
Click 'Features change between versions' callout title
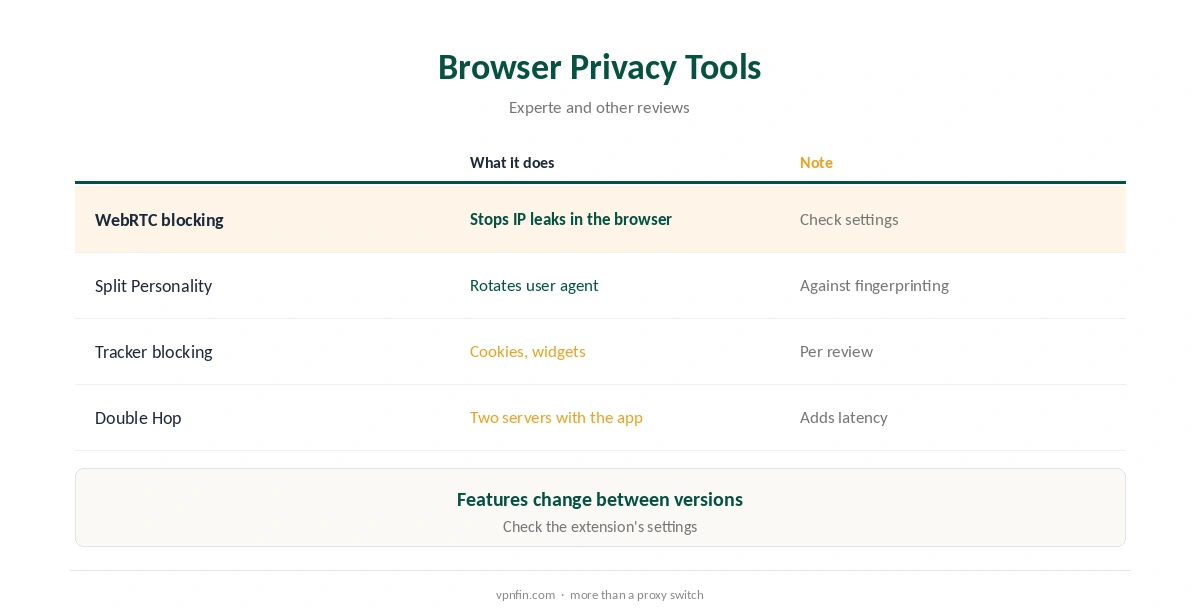pos(600,499)
